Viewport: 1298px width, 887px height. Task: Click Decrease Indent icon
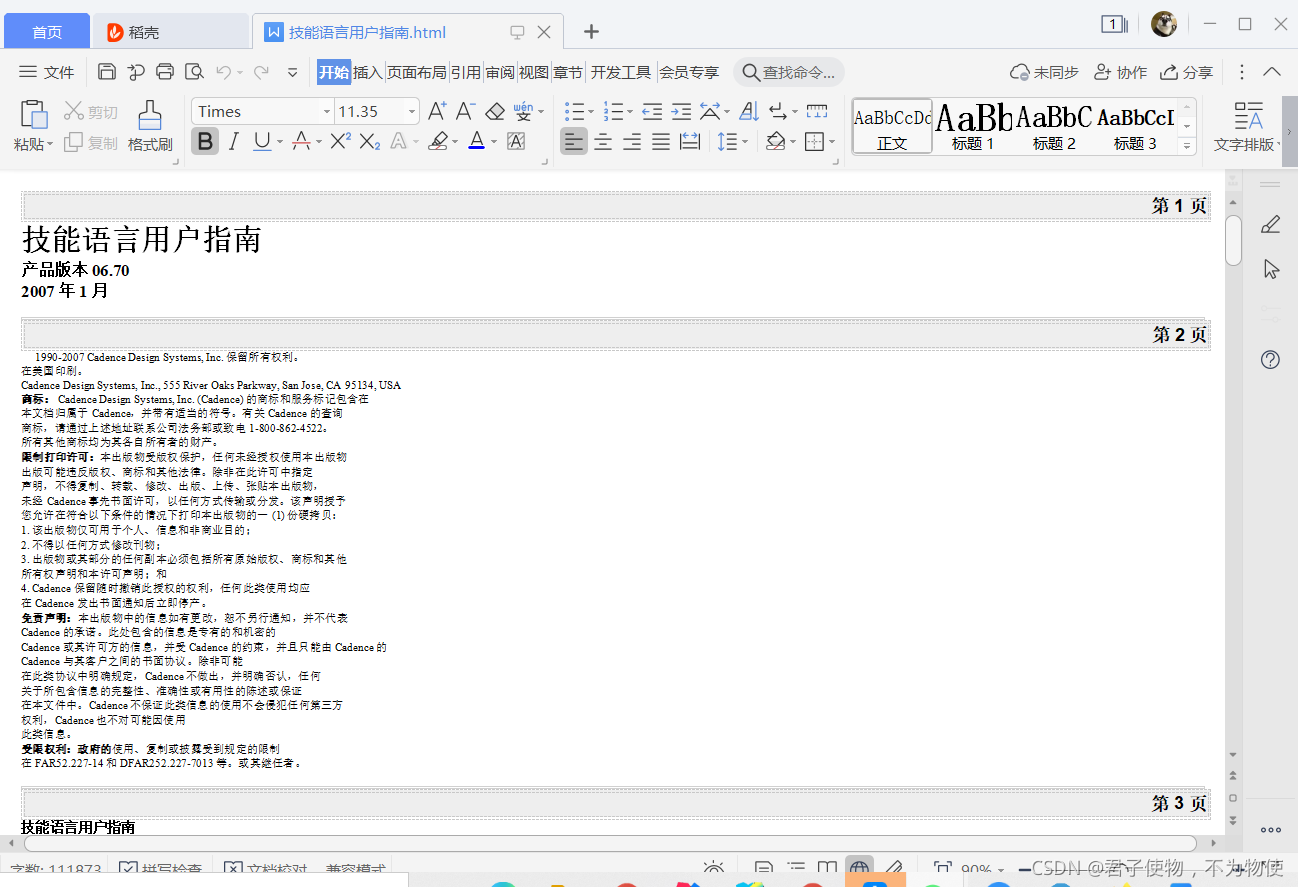(x=652, y=111)
